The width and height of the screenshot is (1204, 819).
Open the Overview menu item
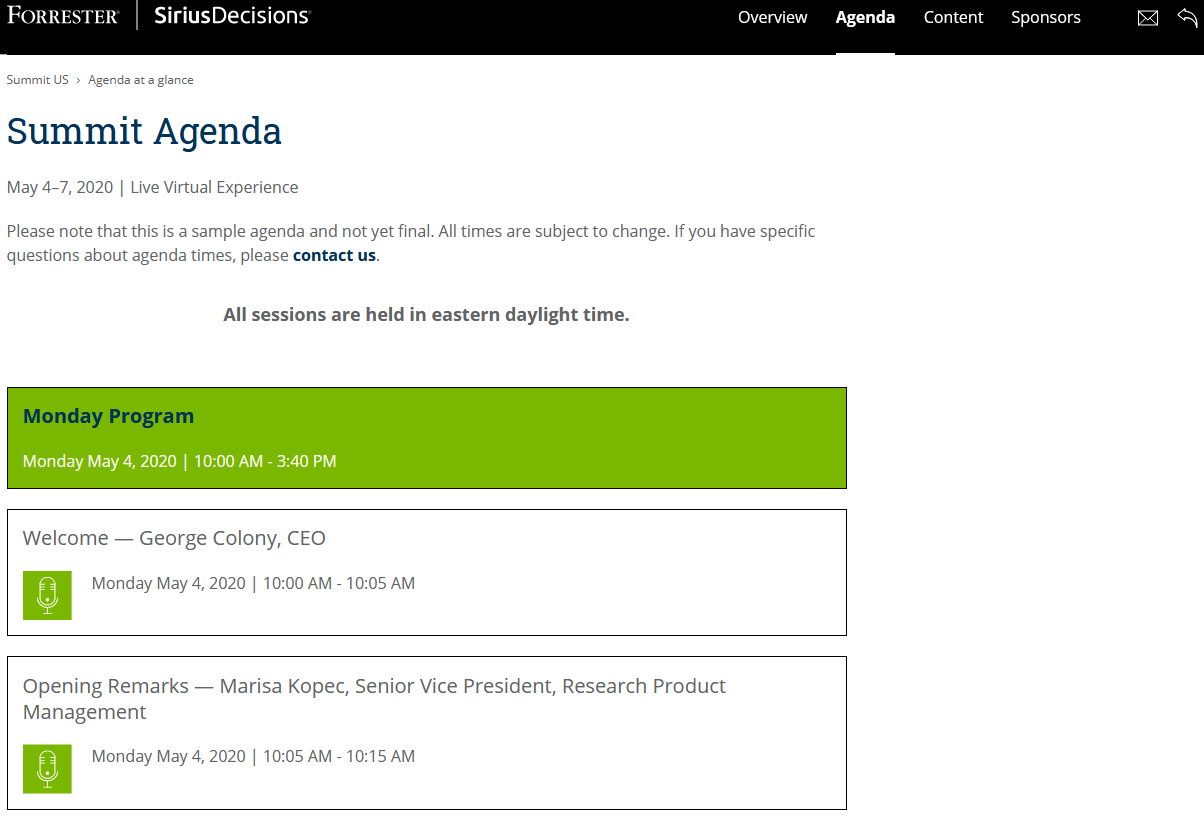point(772,18)
